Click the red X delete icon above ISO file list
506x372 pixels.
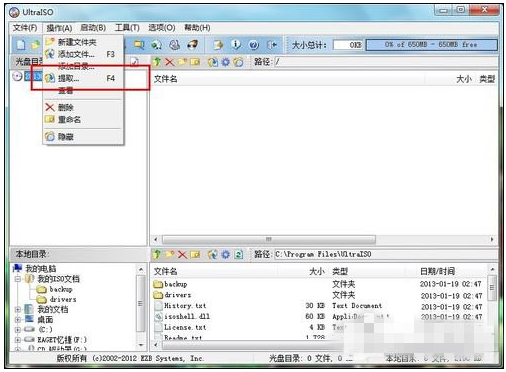coord(170,62)
